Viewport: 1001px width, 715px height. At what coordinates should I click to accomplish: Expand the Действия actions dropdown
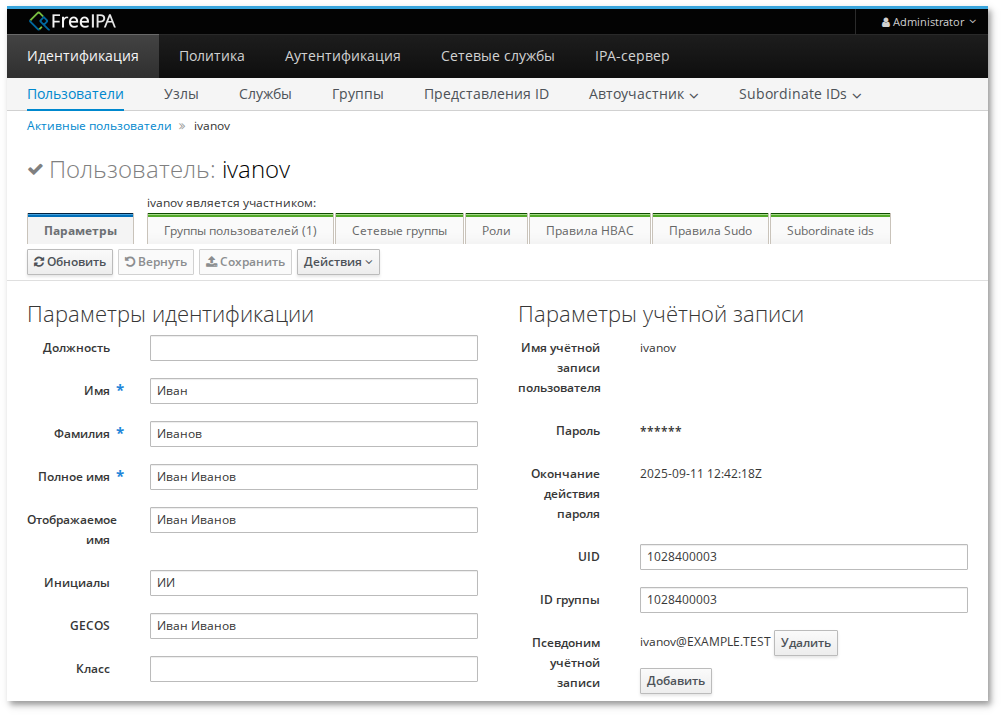[338, 262]
